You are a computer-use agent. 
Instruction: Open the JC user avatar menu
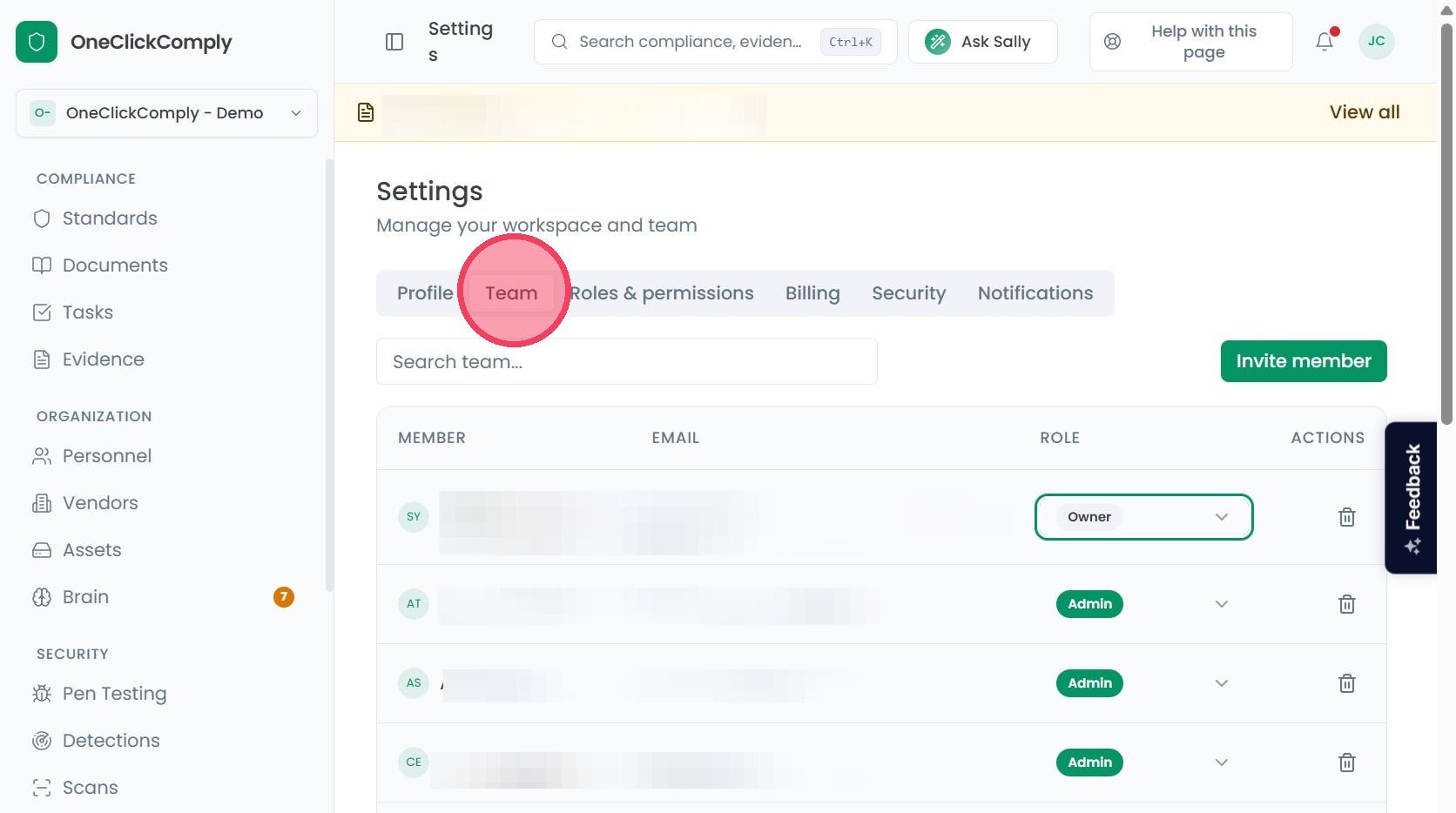point(1377,41)
